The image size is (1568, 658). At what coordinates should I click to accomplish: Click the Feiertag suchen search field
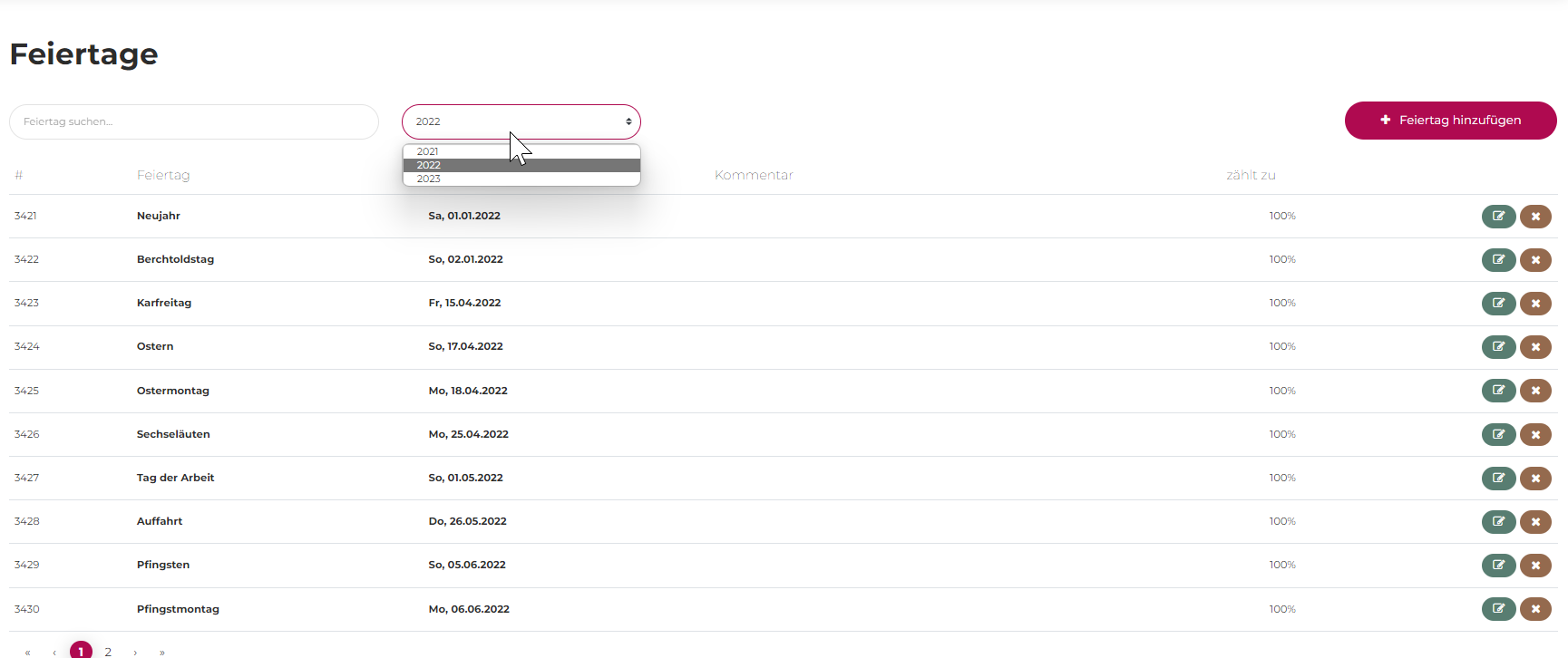(193, 121)
